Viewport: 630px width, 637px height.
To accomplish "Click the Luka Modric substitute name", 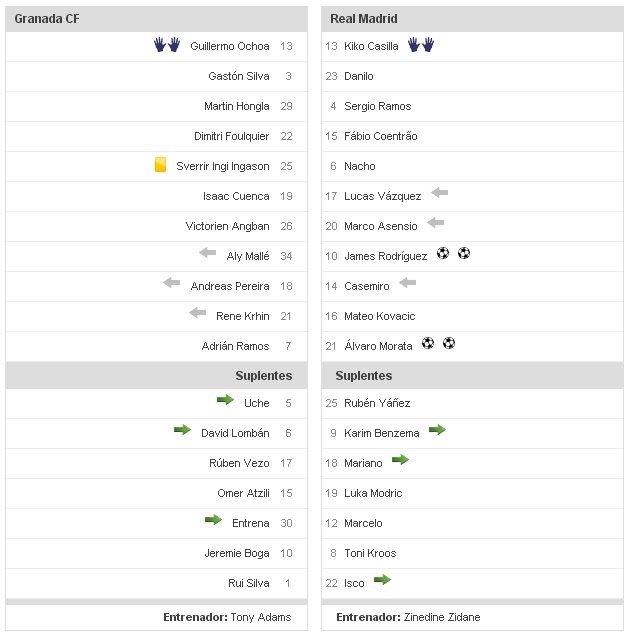I will 373,493.
